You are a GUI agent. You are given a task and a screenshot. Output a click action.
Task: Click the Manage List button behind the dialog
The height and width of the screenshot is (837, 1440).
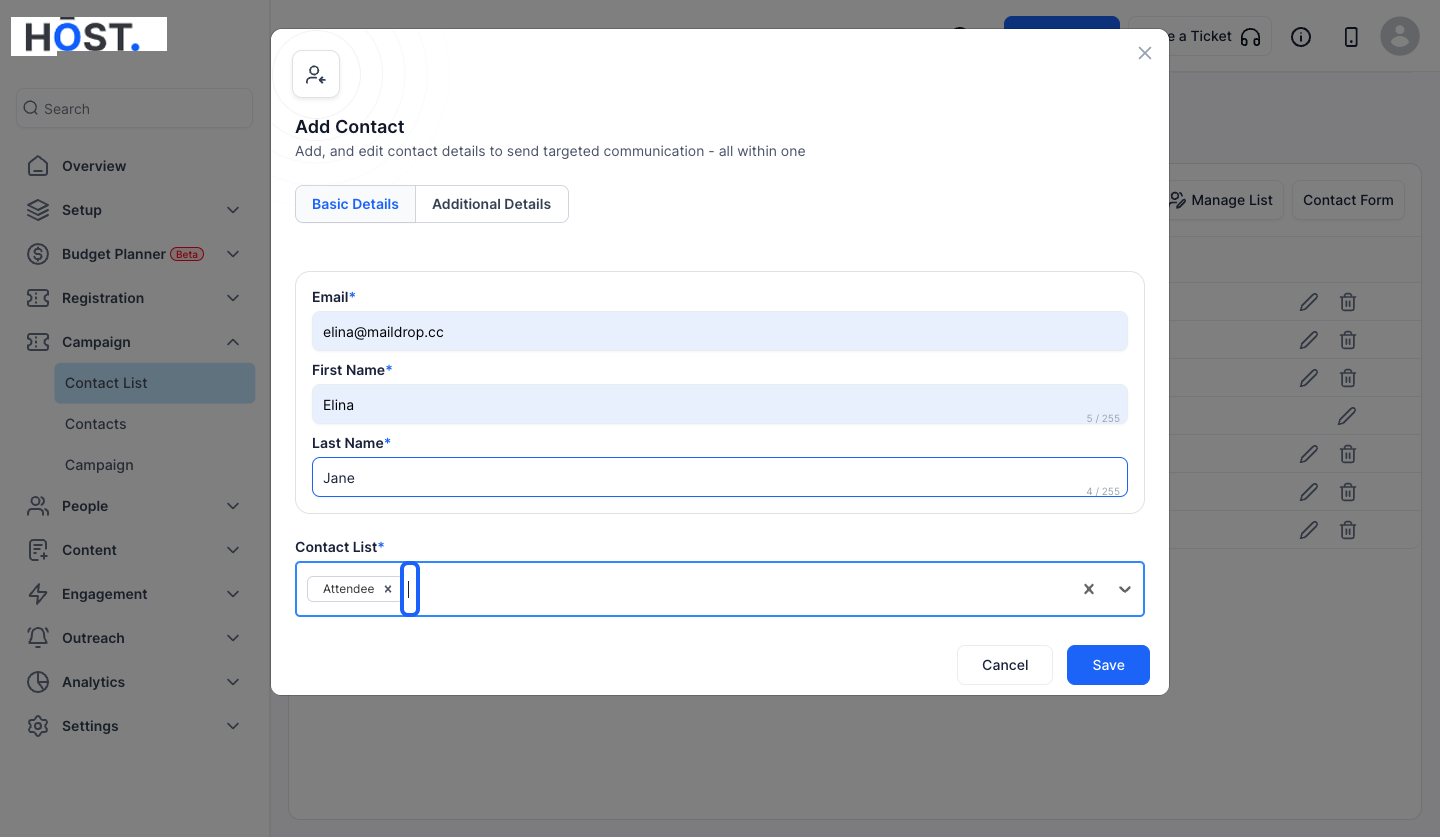click(1226, 200)
